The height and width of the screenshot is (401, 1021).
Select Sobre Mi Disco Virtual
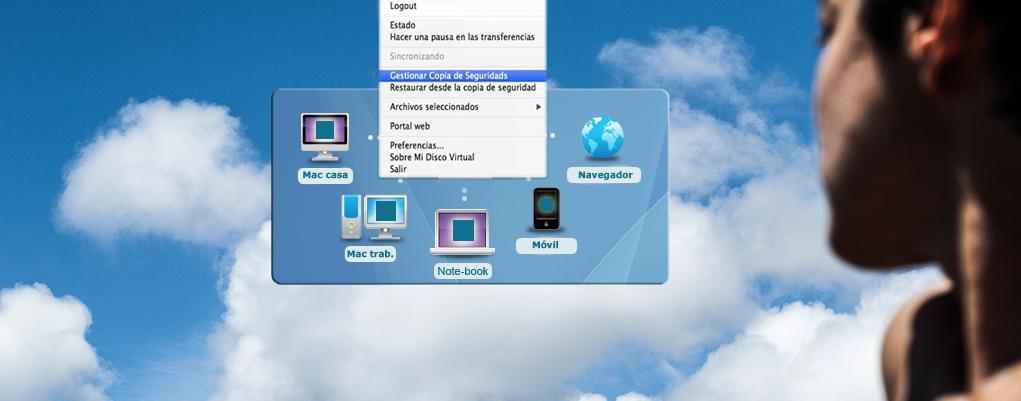click(x=431, y=157)
